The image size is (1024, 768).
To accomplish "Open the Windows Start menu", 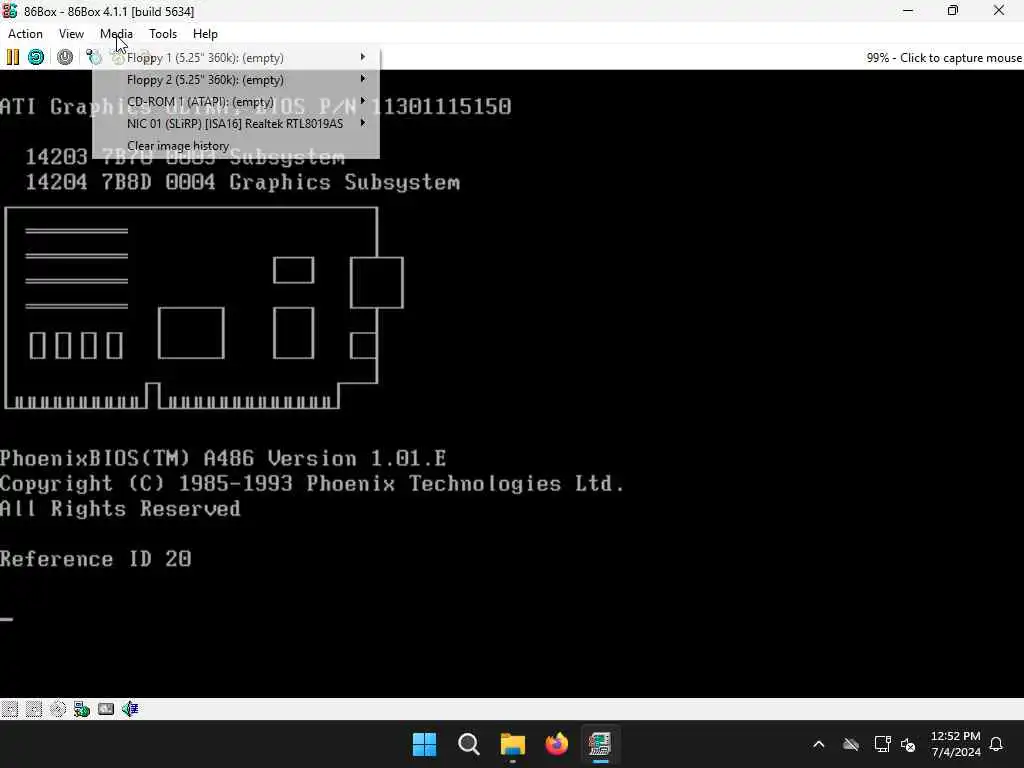I will tap(424, 744).
